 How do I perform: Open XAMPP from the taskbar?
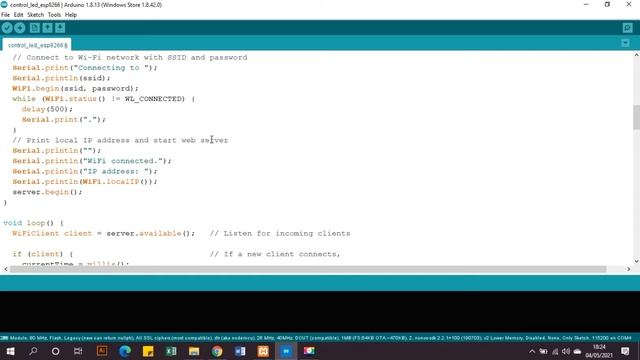pyautogui.click(x=263, y=351)
